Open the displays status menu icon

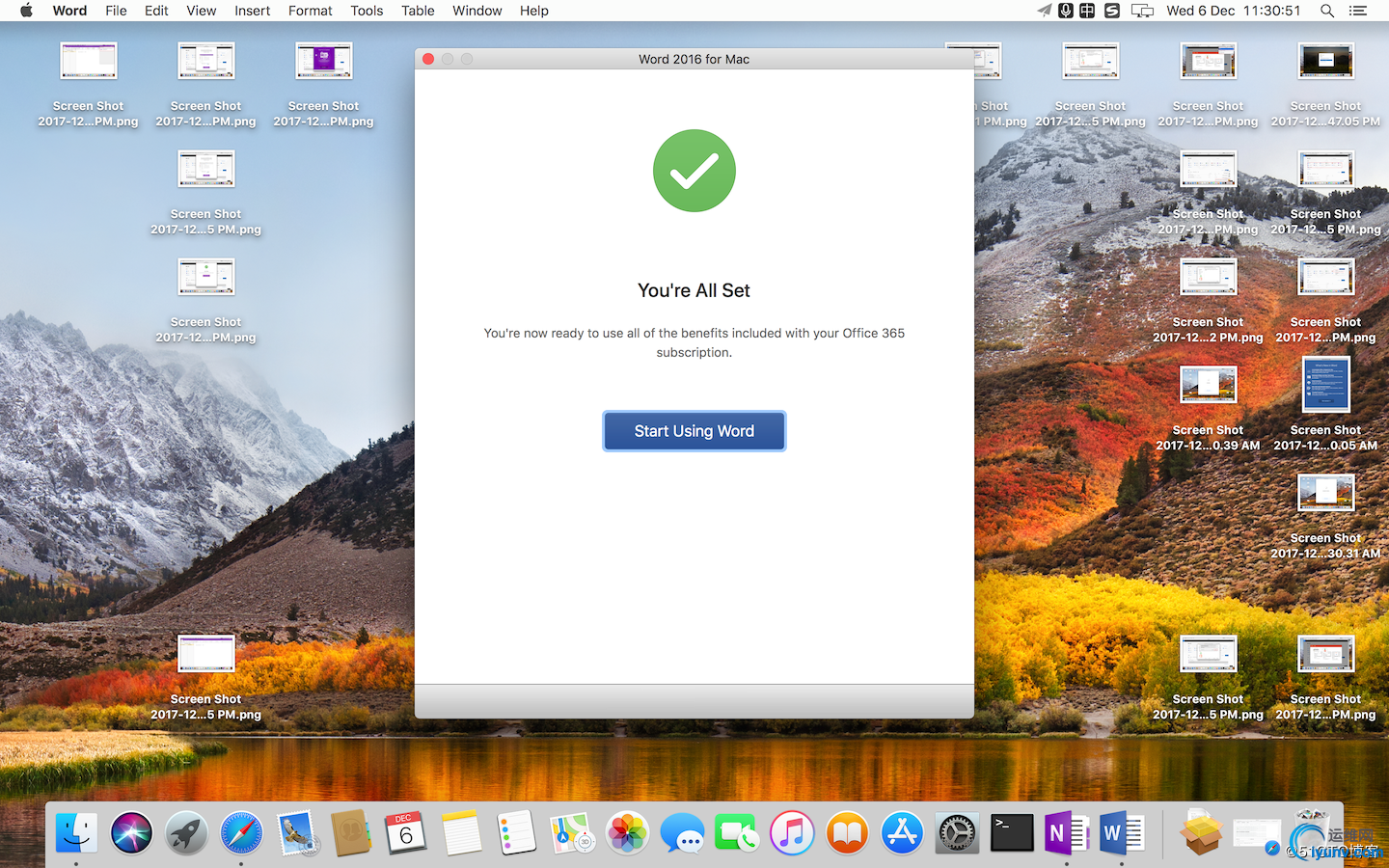pos(1142,11)
